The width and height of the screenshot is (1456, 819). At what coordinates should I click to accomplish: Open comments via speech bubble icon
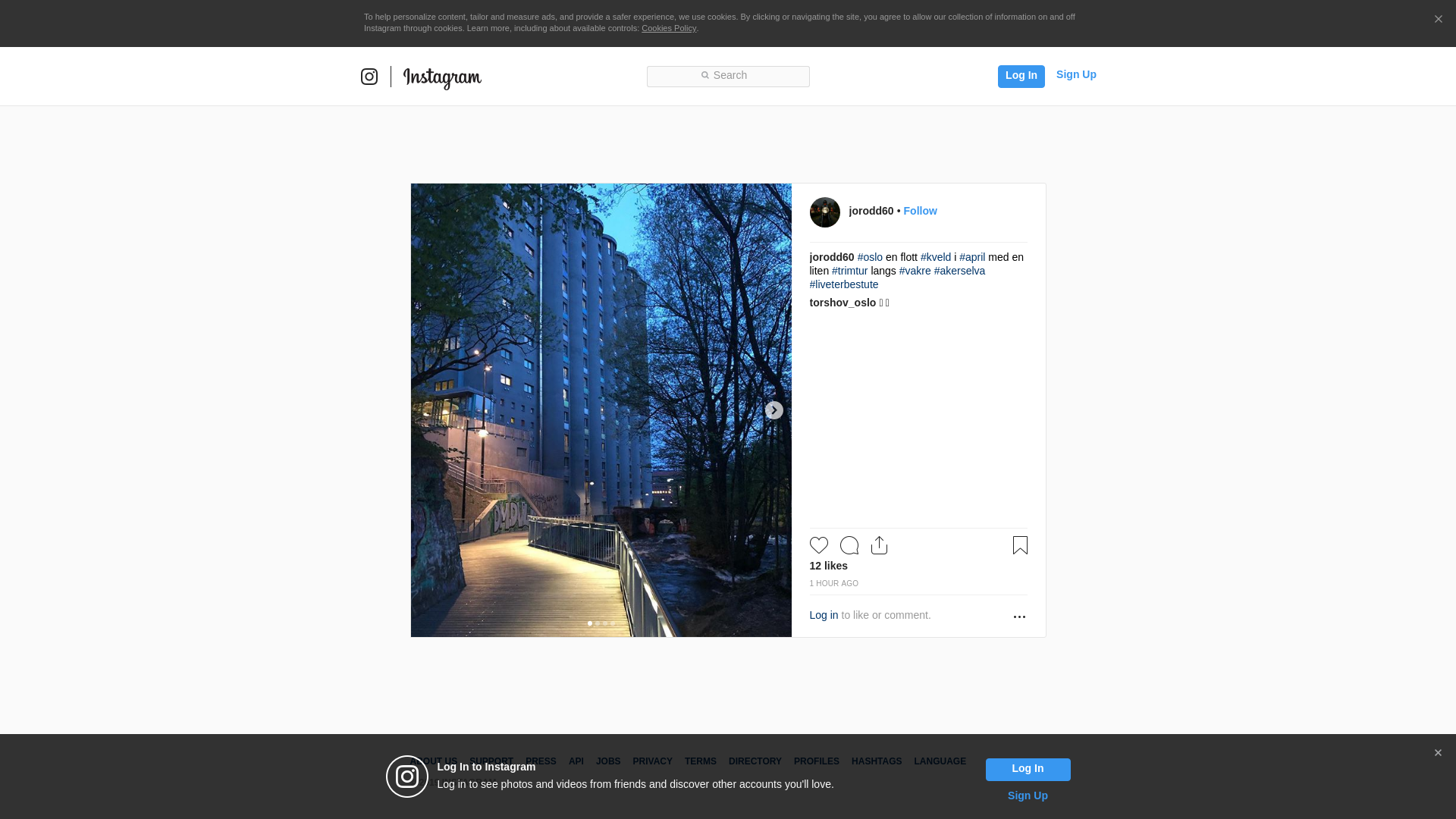849,545
